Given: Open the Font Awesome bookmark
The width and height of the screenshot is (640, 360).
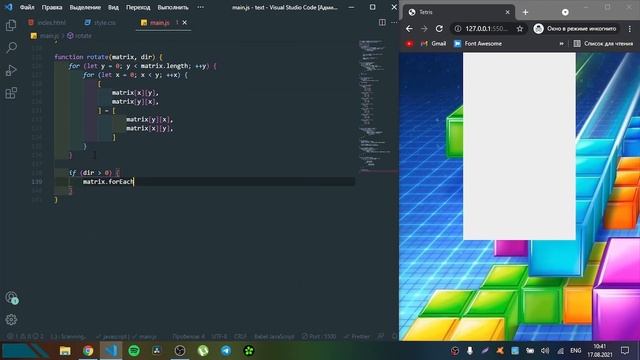Looking at the screenshot, I should [478, 44].
